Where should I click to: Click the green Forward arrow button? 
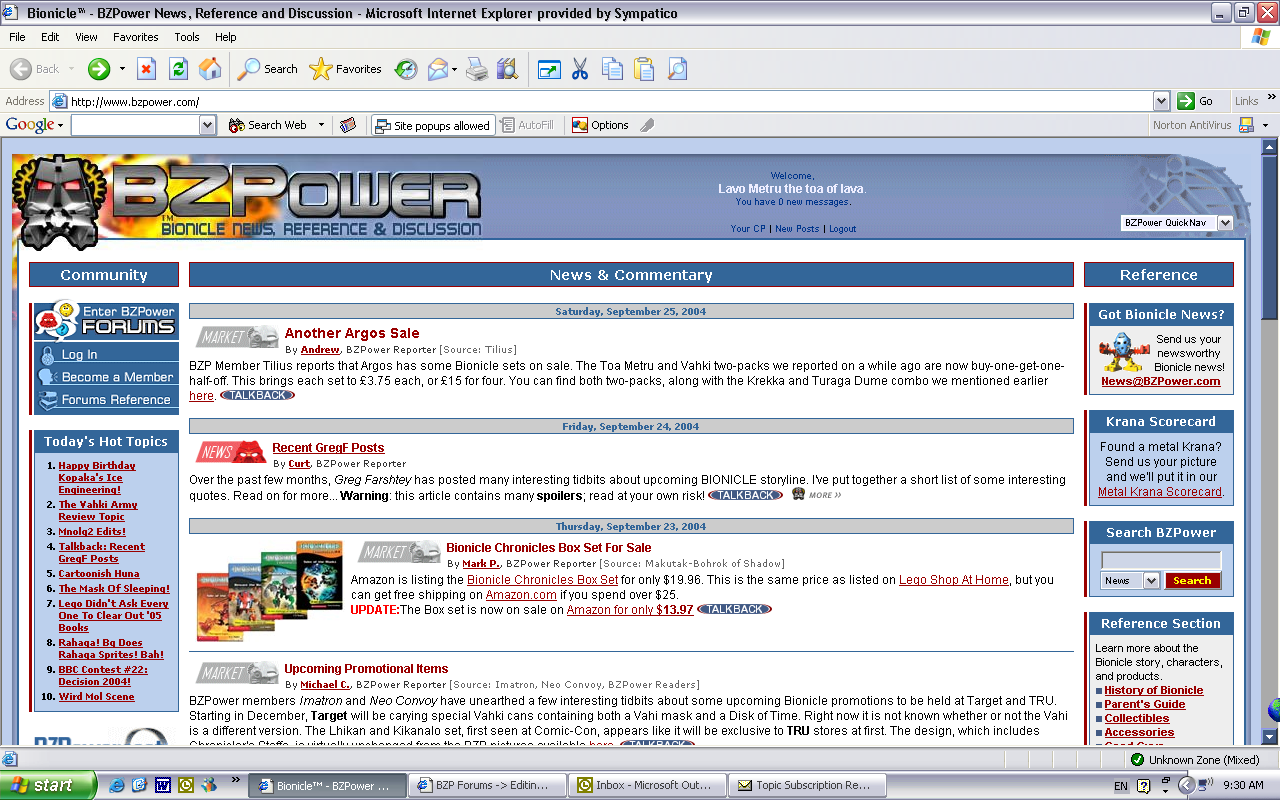[99, 69]
